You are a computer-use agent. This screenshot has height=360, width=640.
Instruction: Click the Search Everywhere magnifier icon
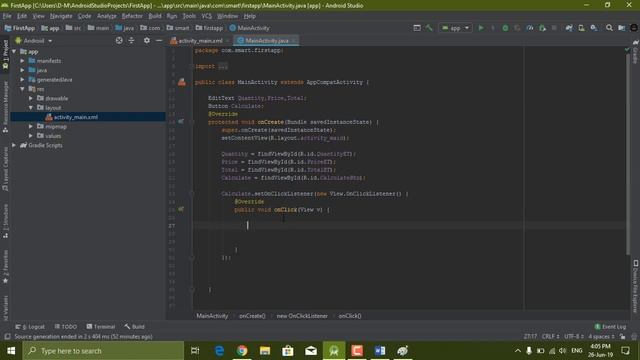tap(609, 28)
